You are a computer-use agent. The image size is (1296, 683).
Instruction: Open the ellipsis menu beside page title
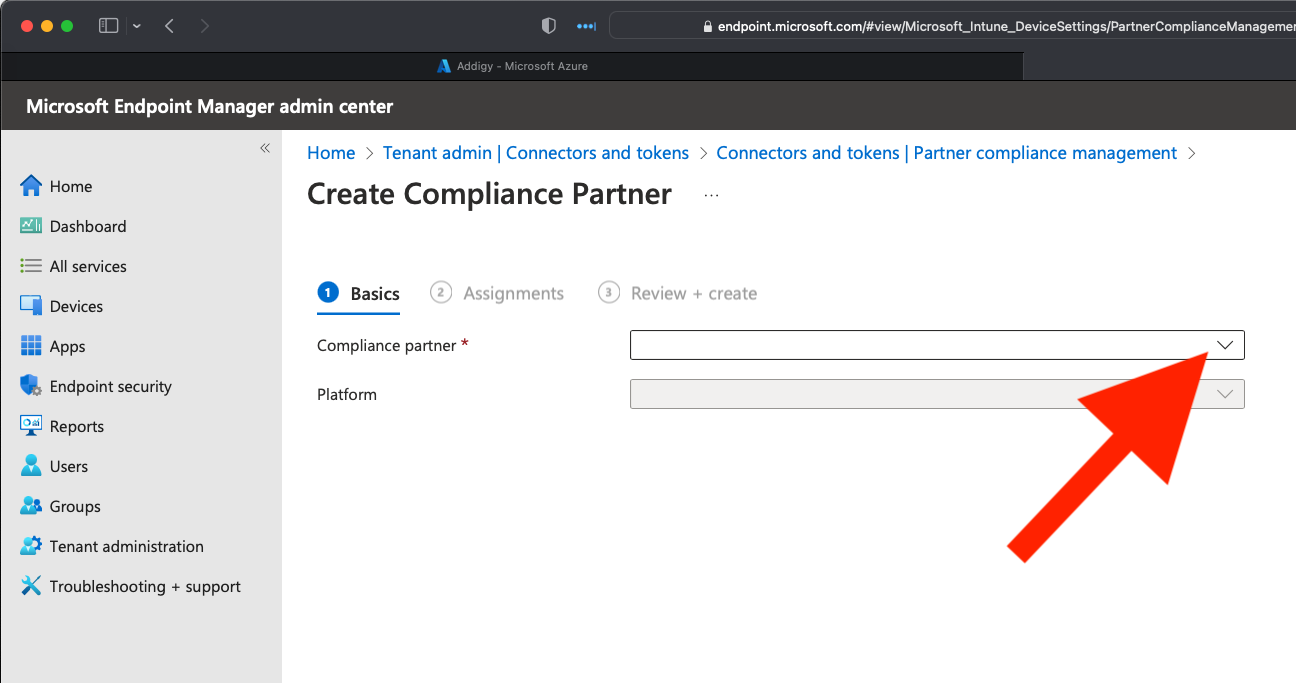point(711,195)
